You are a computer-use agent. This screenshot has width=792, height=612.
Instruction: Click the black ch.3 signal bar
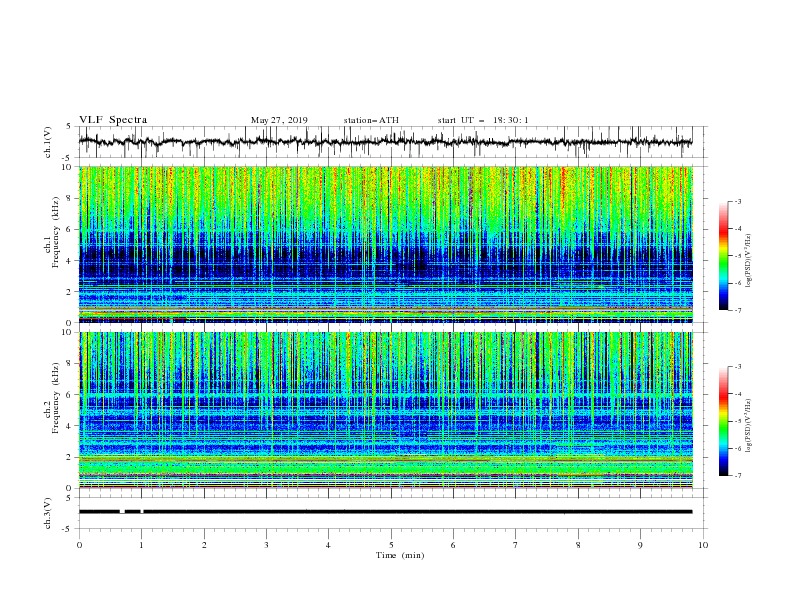[x=385, y=512]
